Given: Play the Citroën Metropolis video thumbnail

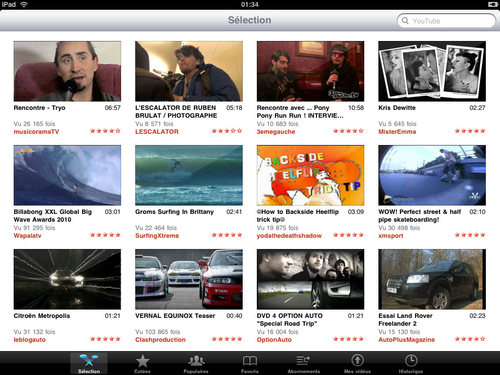Looking at the screenshot, I should coord(67,279).
